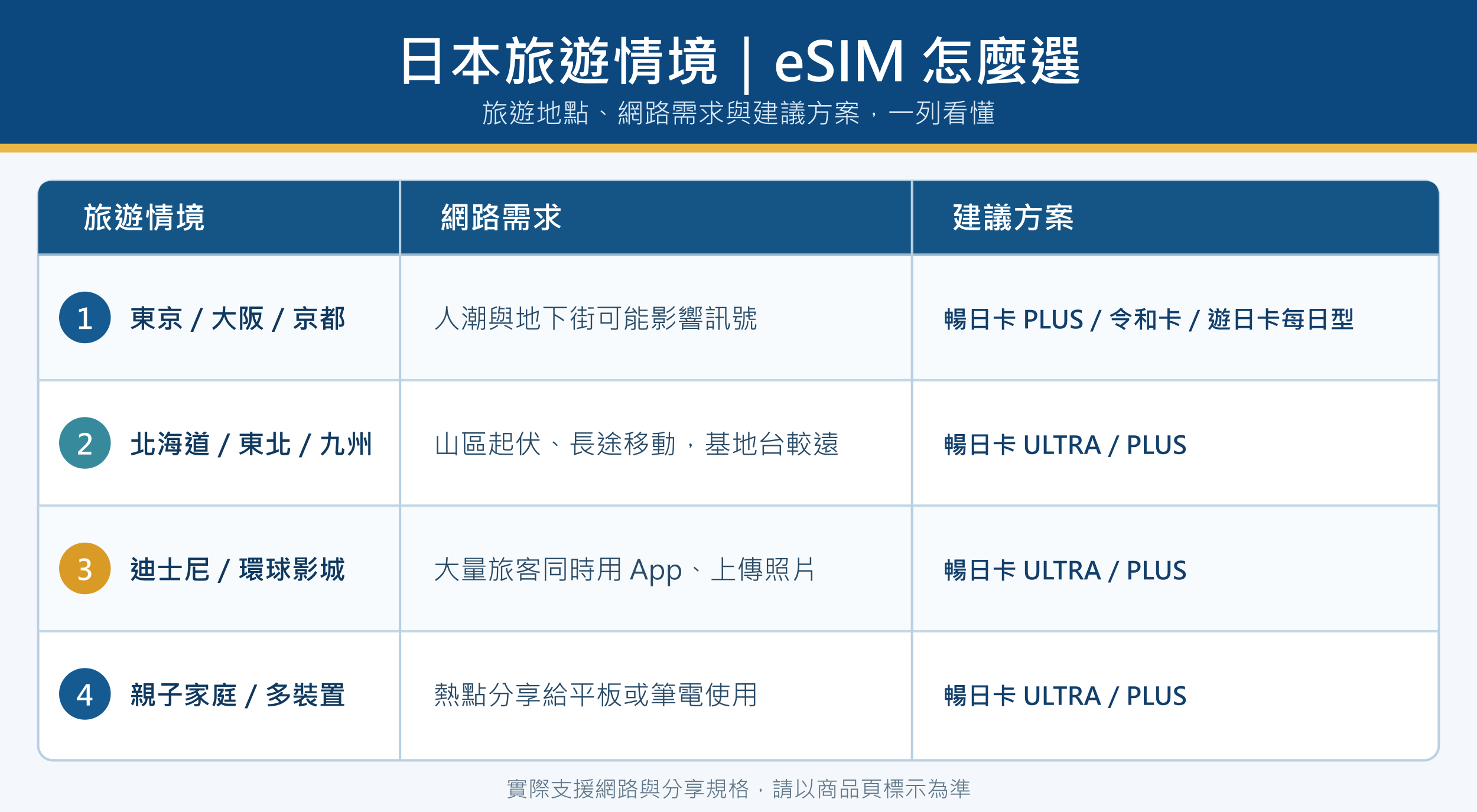Image resolution: width=1477 pixels, height=812 pixels.
Task: Click the 旅遊情境 column header
Action: pos(144,217)
